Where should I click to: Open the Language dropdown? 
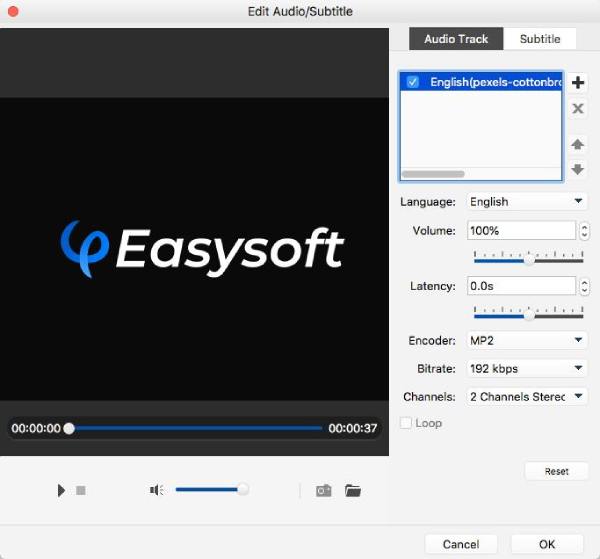526,202
